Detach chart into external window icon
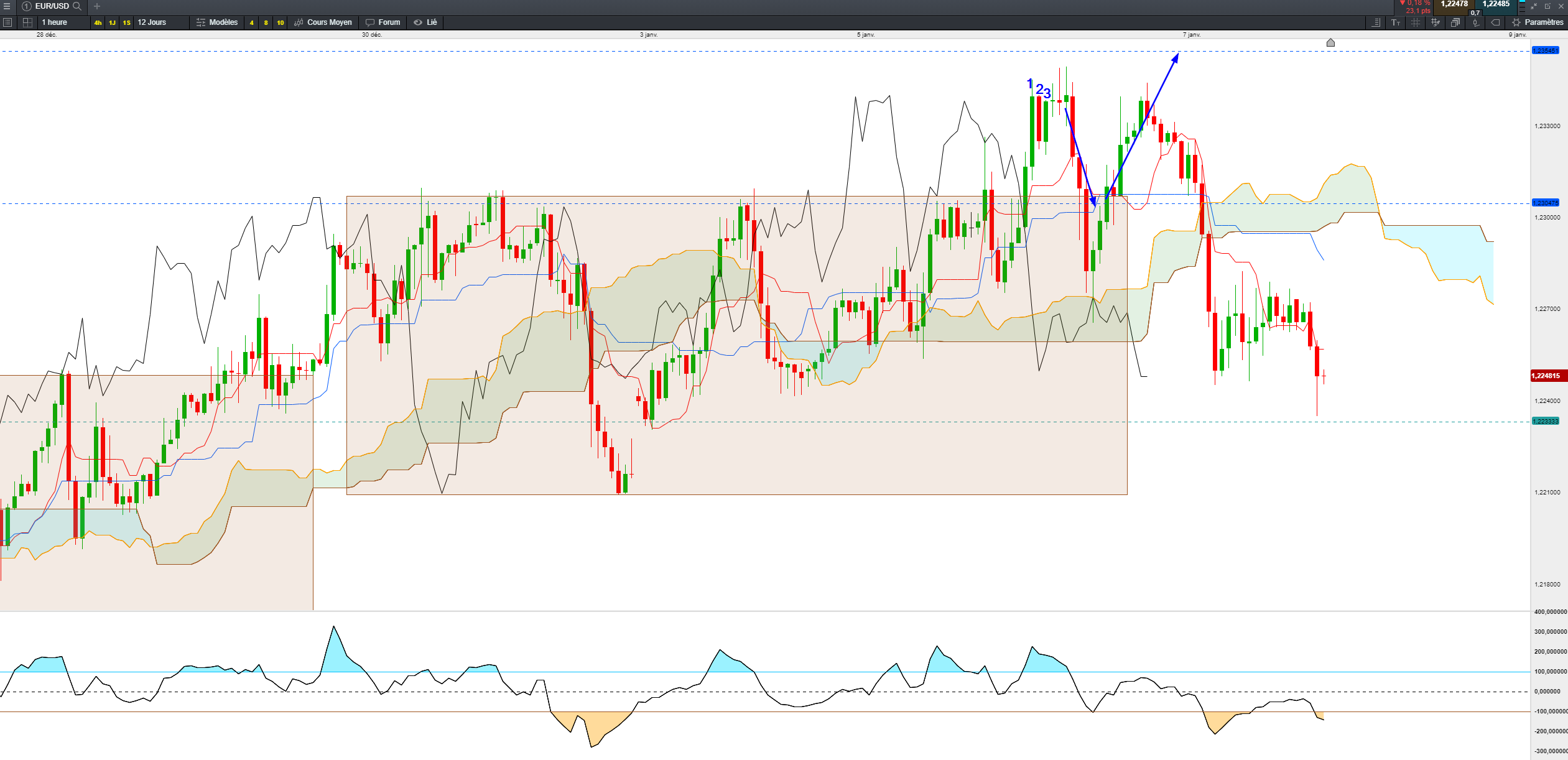Viewport: 1568px width, 760px height. [x=1547, y=6]
